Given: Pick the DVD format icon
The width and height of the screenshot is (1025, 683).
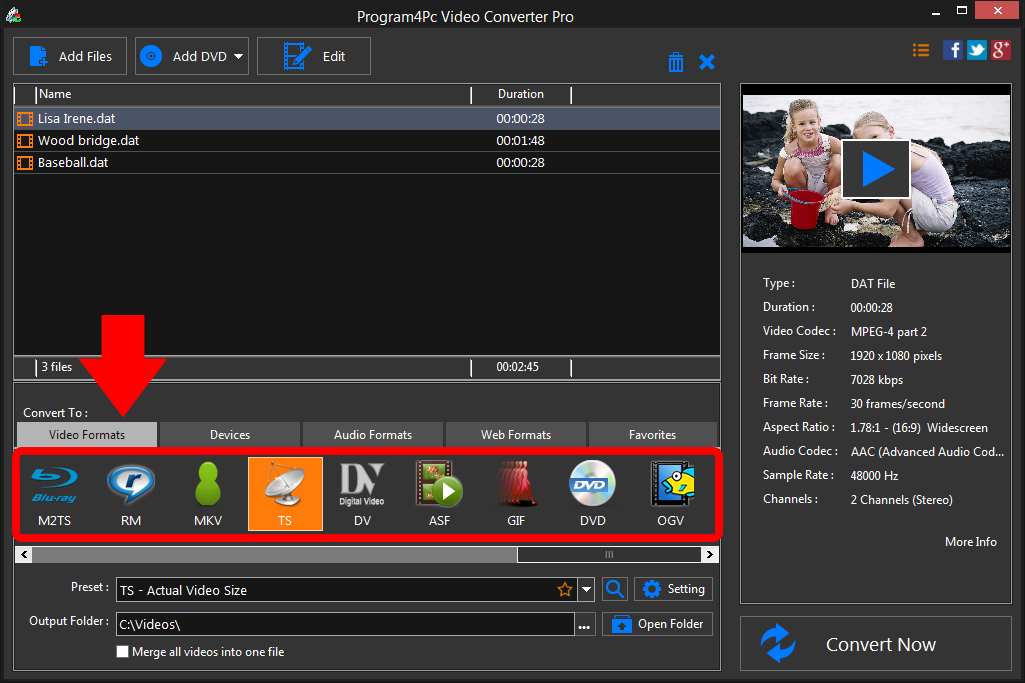Looking at the screenshot, I should 593,494.
